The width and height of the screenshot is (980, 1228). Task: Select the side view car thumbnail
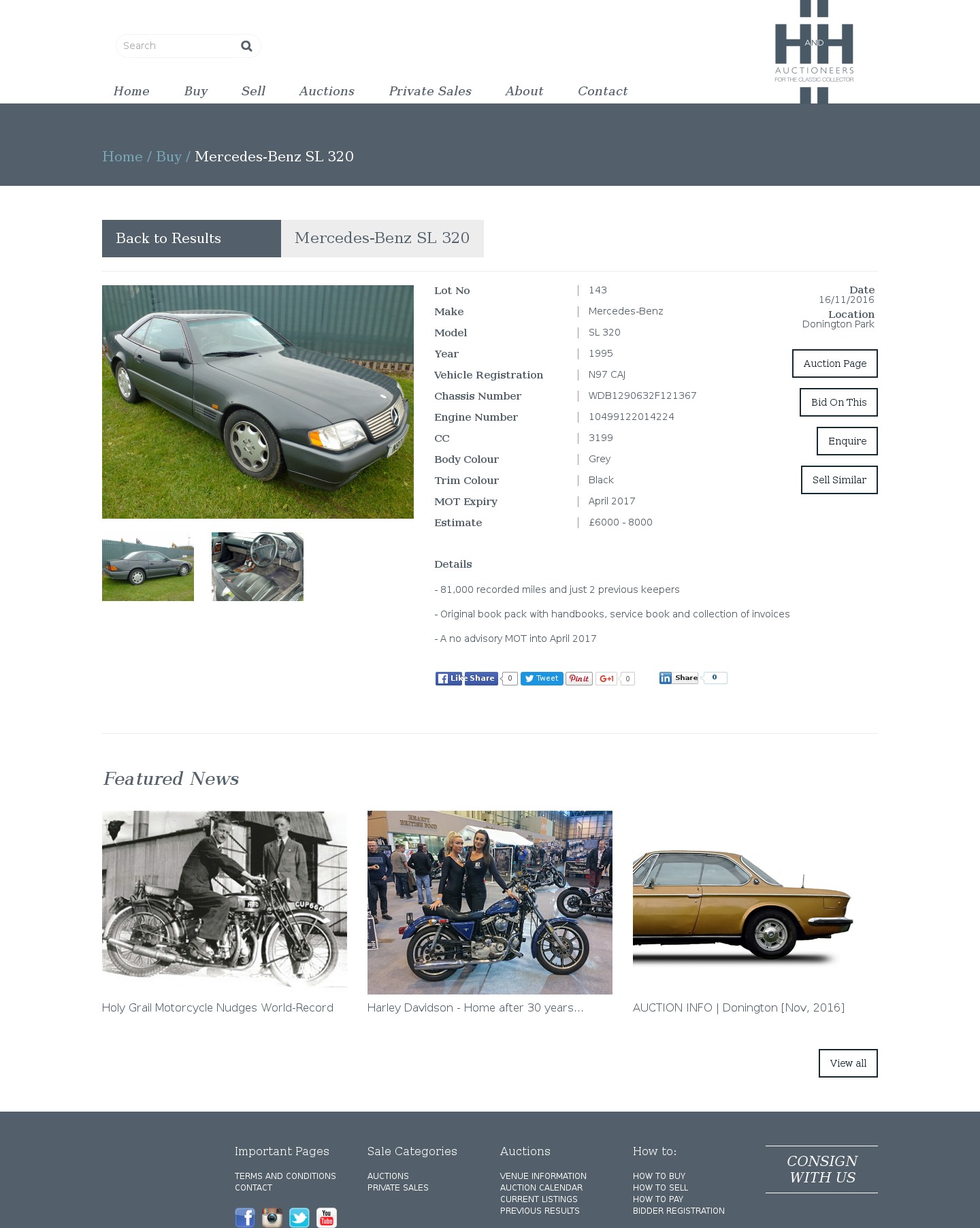pyautogui.click(x=148, y=566)
